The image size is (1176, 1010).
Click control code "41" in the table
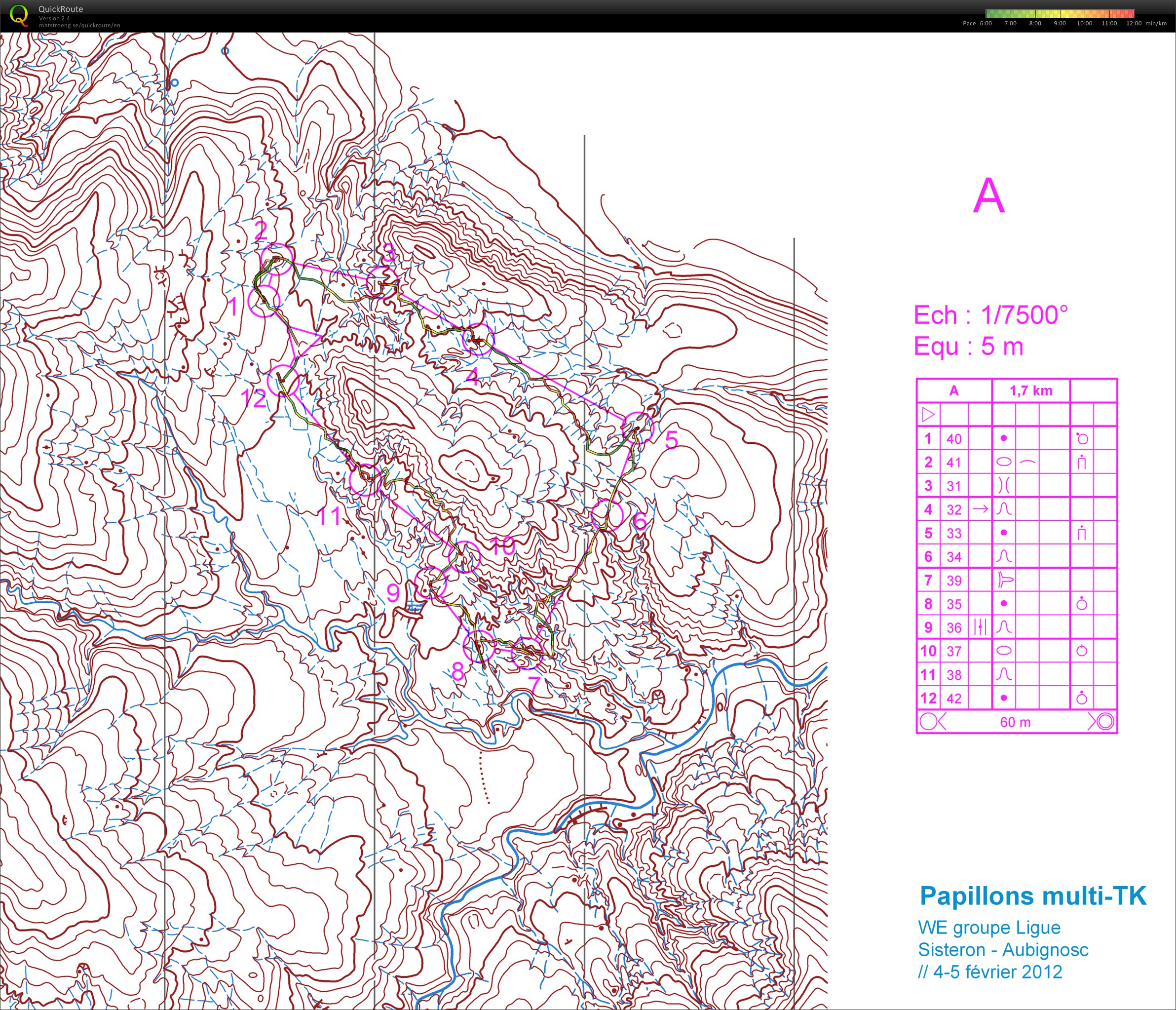point(954,462)
